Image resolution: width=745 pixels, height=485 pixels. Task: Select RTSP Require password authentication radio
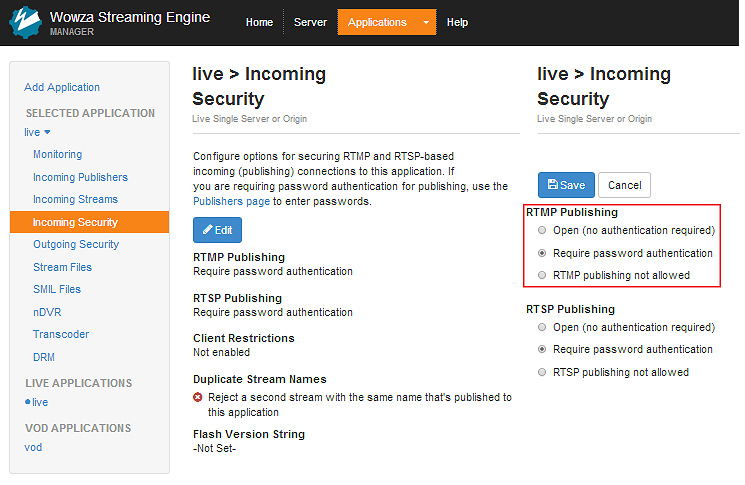[542, 349]
